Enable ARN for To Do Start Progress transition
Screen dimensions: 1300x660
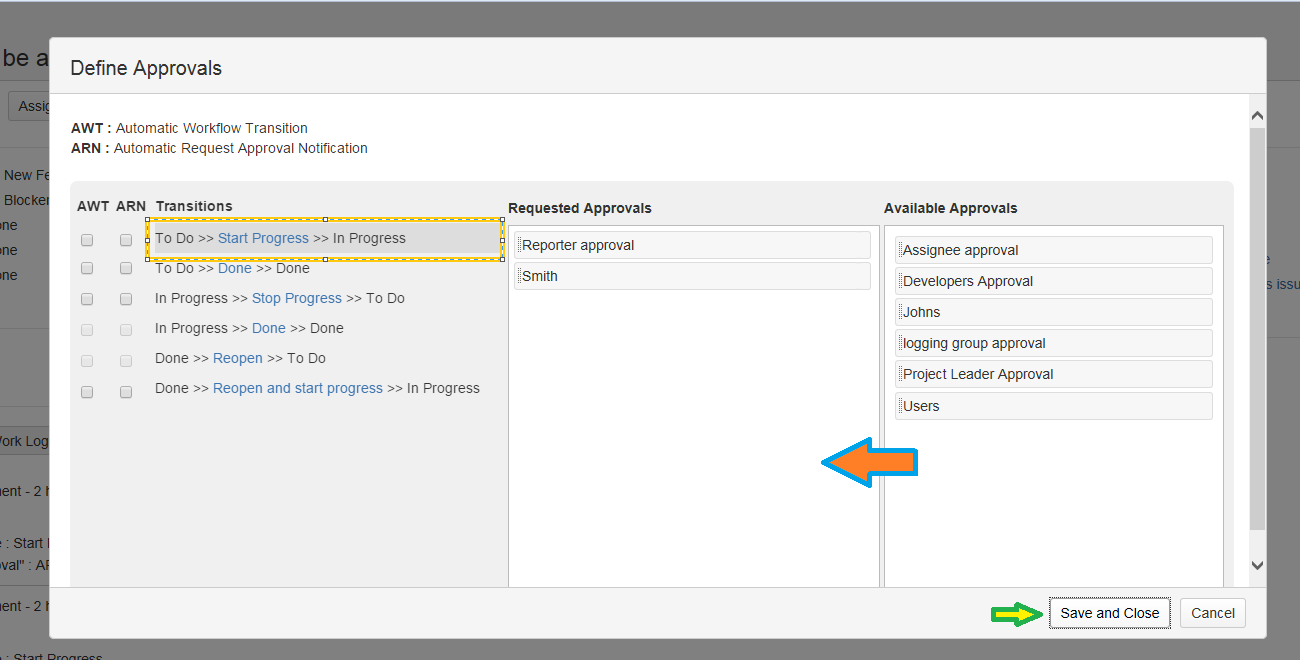click(x=126, y=240)
